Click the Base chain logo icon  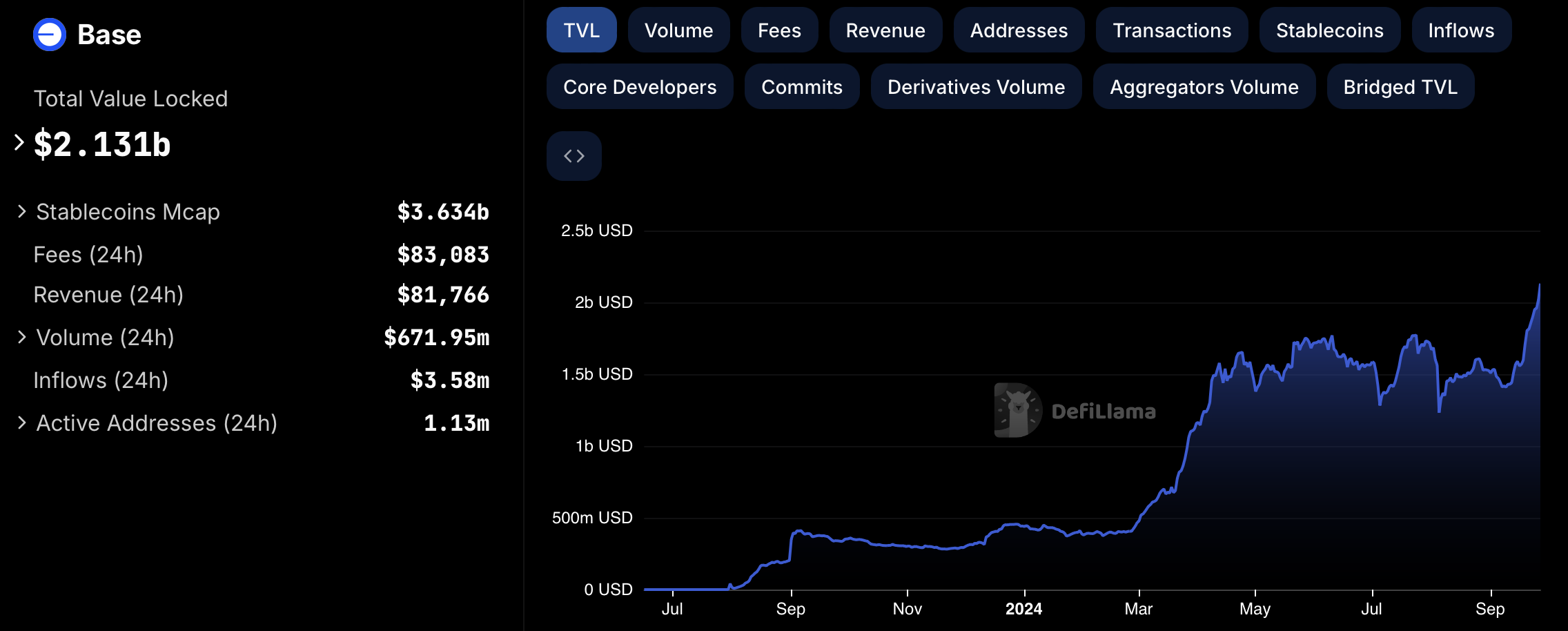50,35
